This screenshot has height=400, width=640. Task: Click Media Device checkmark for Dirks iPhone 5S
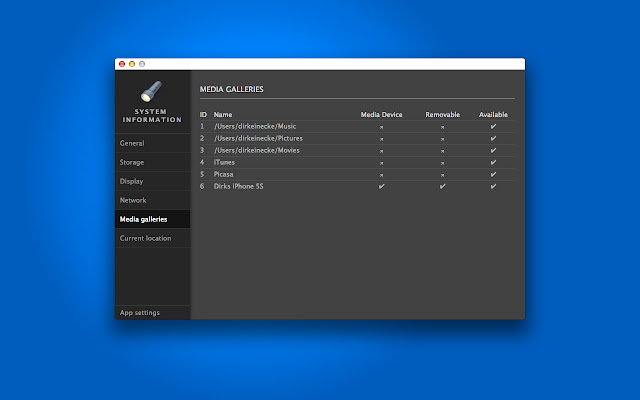point(381,186)
